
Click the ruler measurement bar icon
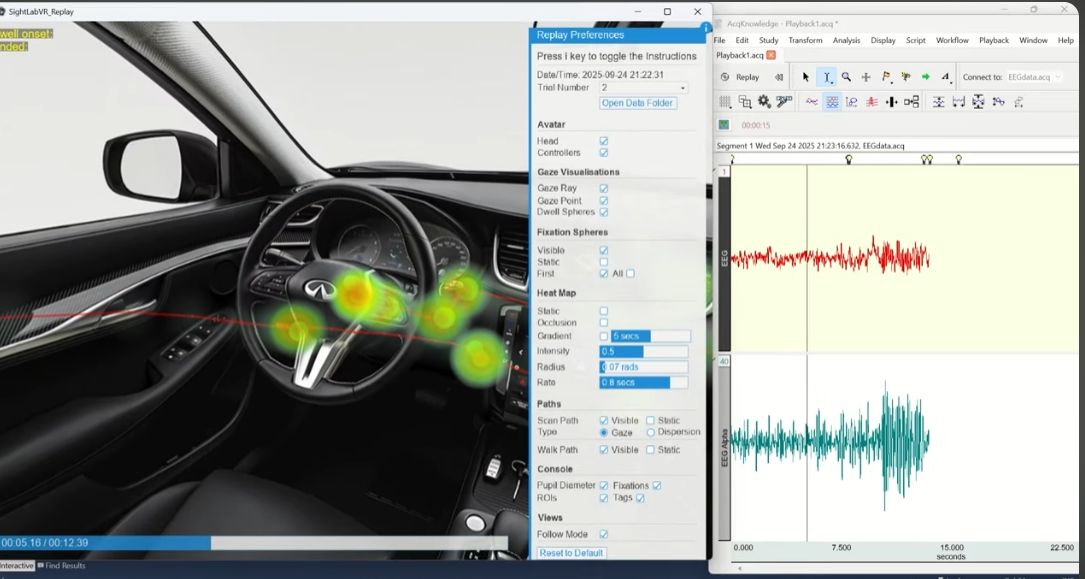tap(784, 102)
